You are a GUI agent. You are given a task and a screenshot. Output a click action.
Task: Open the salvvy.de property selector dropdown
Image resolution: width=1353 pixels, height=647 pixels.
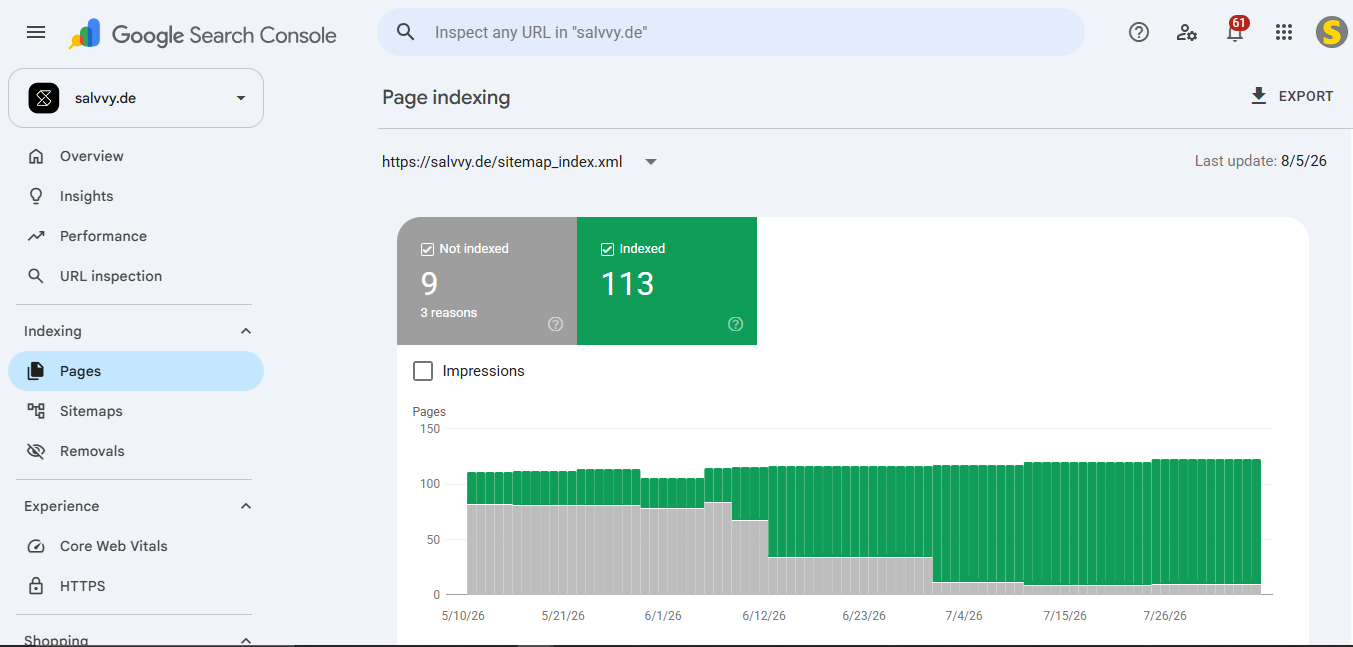click(x=136, y=98)
